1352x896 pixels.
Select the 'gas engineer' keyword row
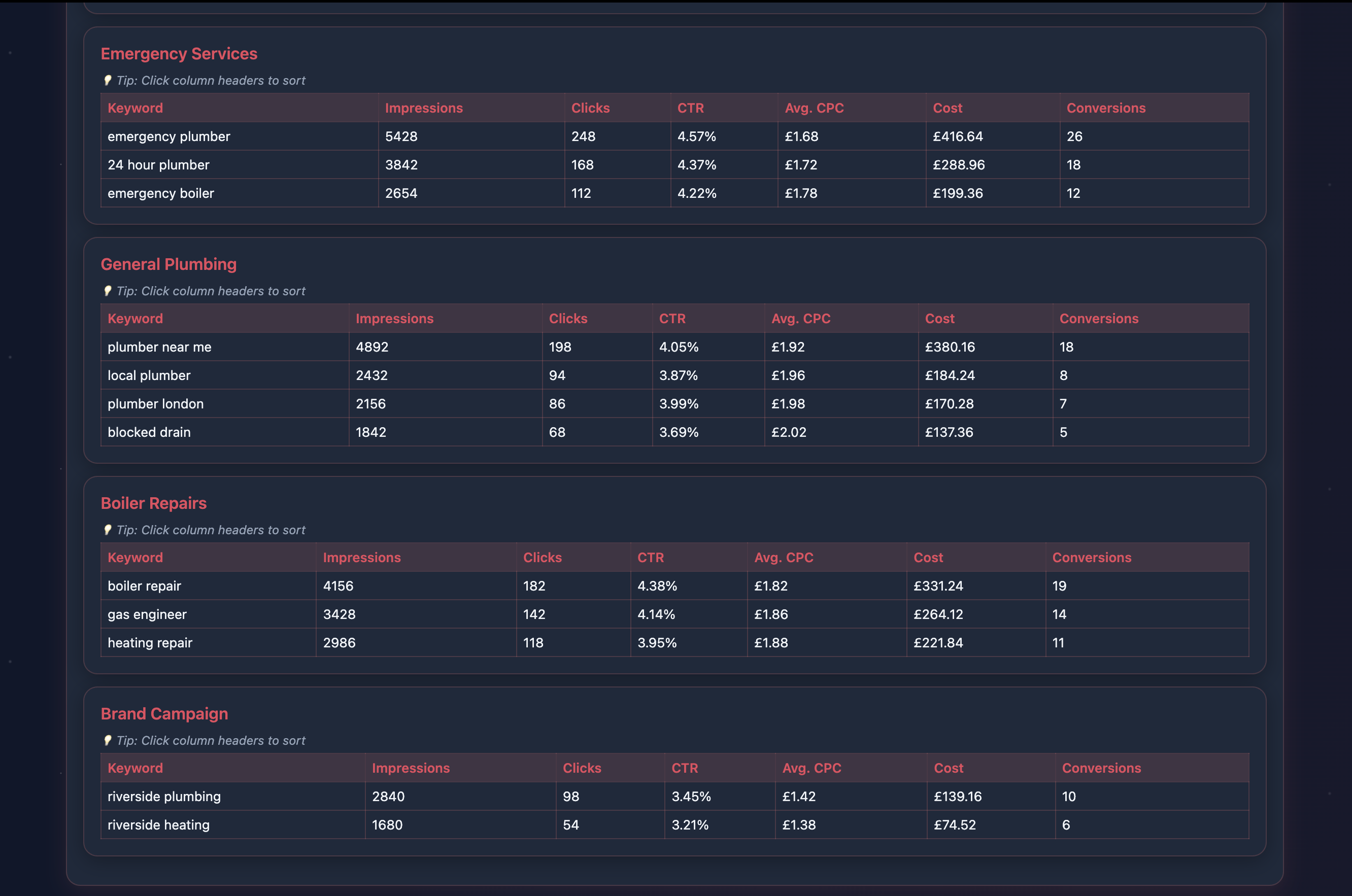coord(147,614)
